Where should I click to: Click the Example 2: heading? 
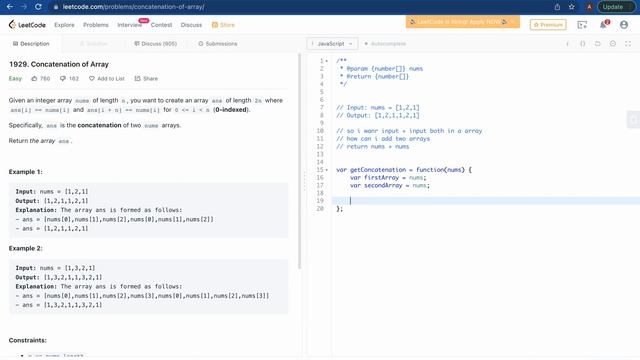(25, 248)
